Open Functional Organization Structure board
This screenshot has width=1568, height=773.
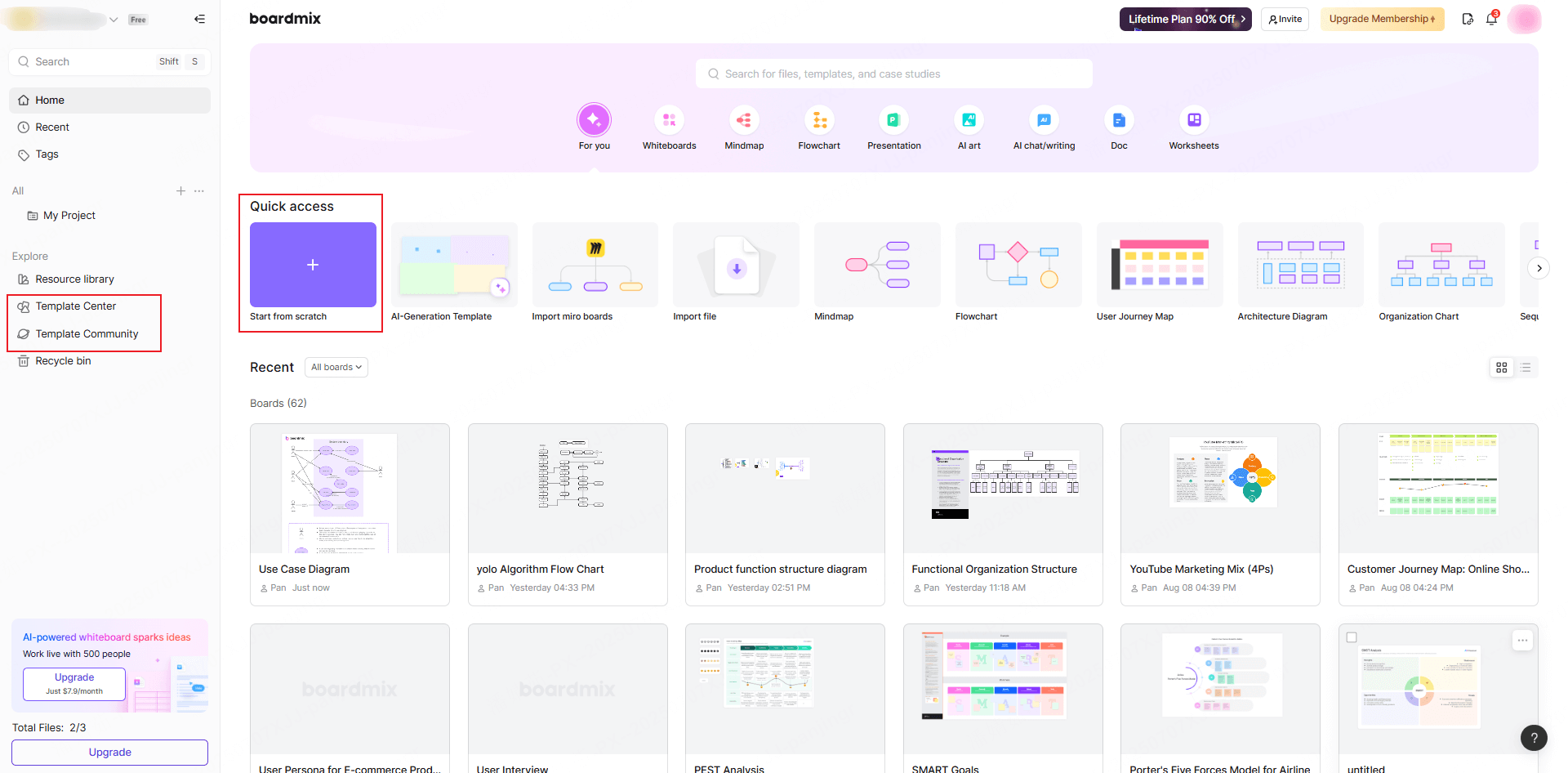(x=1003, y=515)
